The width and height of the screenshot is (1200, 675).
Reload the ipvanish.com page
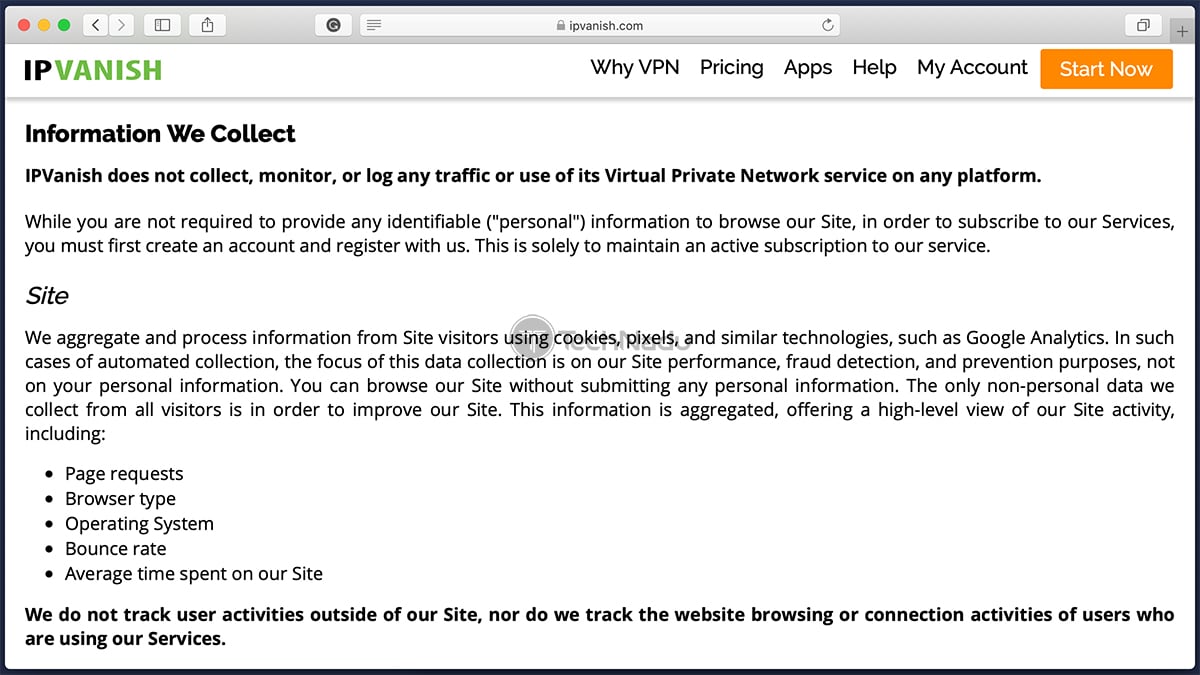828,26
